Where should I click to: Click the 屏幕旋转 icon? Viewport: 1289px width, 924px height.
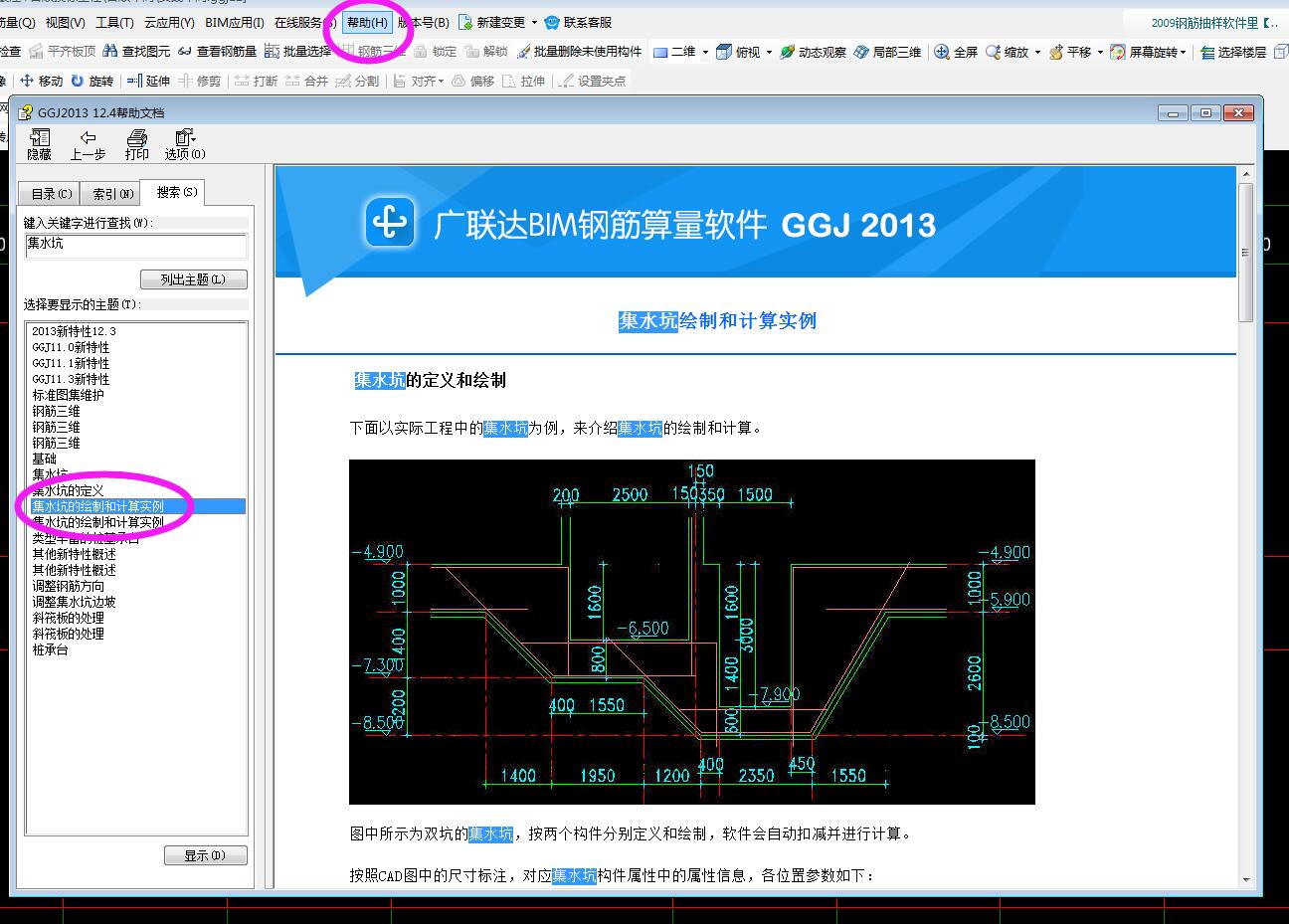[x=1118, y=52]
